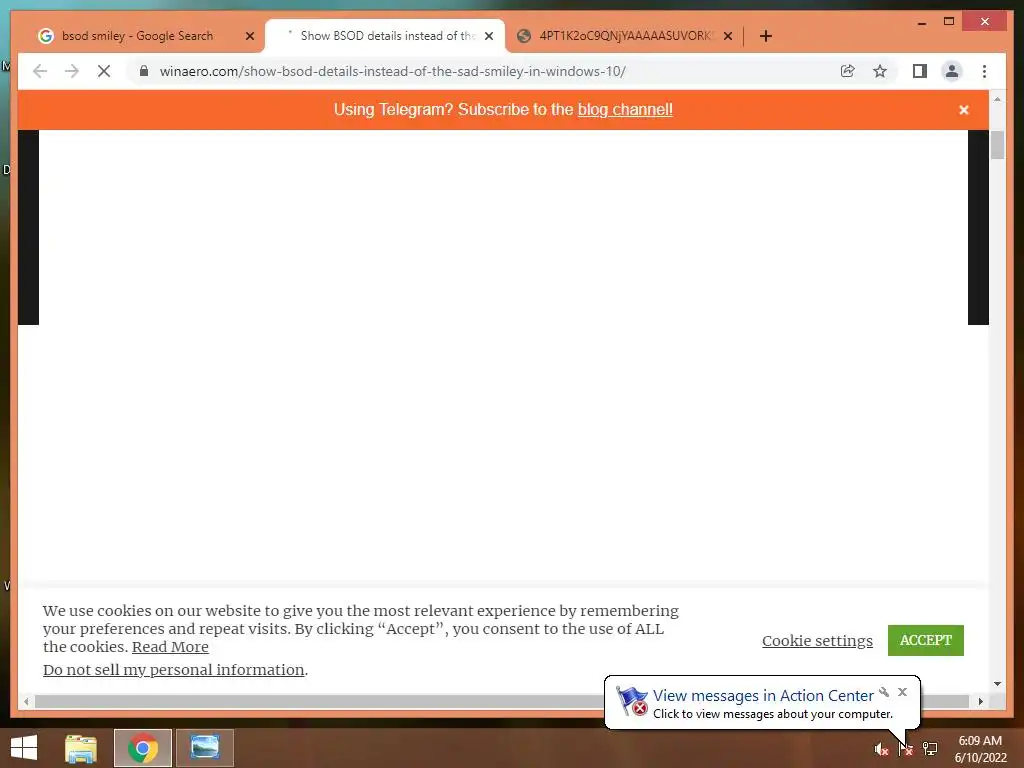Image resolution: width=1024 pixels, height=768 pixels.
Task: Click View messages in Action Center
Action: tap(763, 696)
